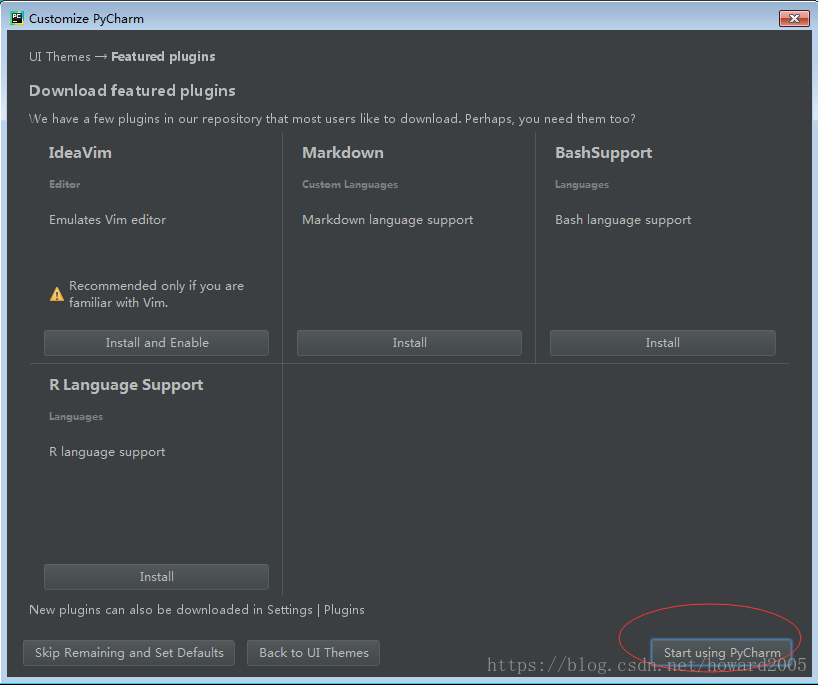The width and height of the screenshot is (818, 685).
Task: Click 'Markdown language support' description
Action: (388, 220)
